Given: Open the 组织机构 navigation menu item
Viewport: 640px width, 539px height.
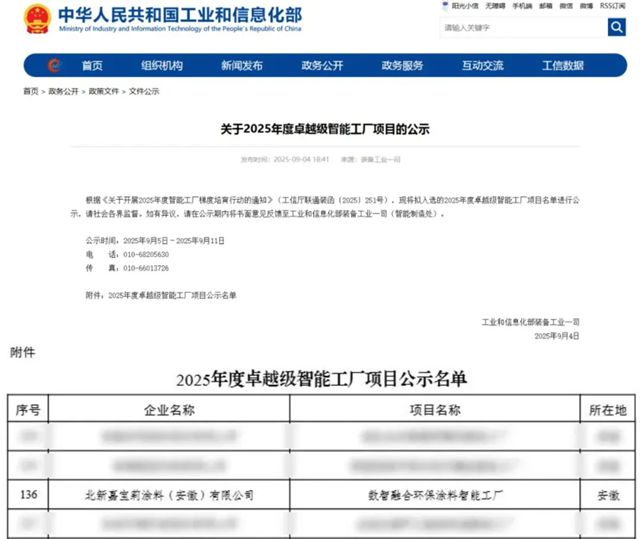Looking at the screenshot, I should pos(162,65).
